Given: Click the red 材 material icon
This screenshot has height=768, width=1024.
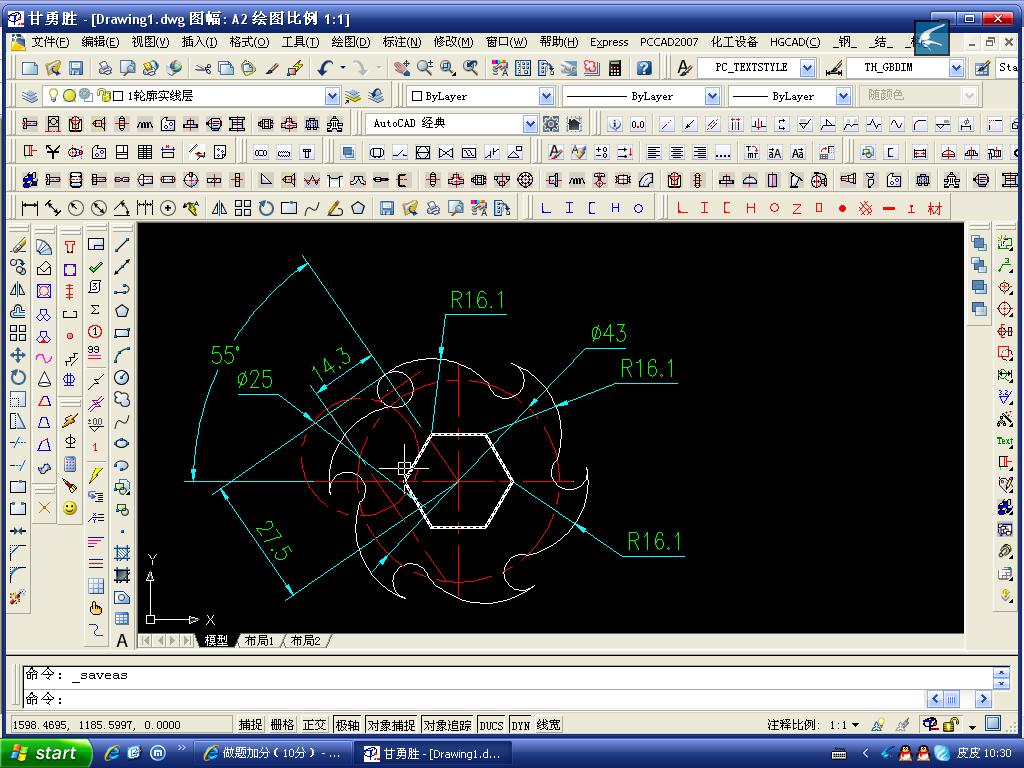Looking at the screenshot, I should (x=935, y=208).
